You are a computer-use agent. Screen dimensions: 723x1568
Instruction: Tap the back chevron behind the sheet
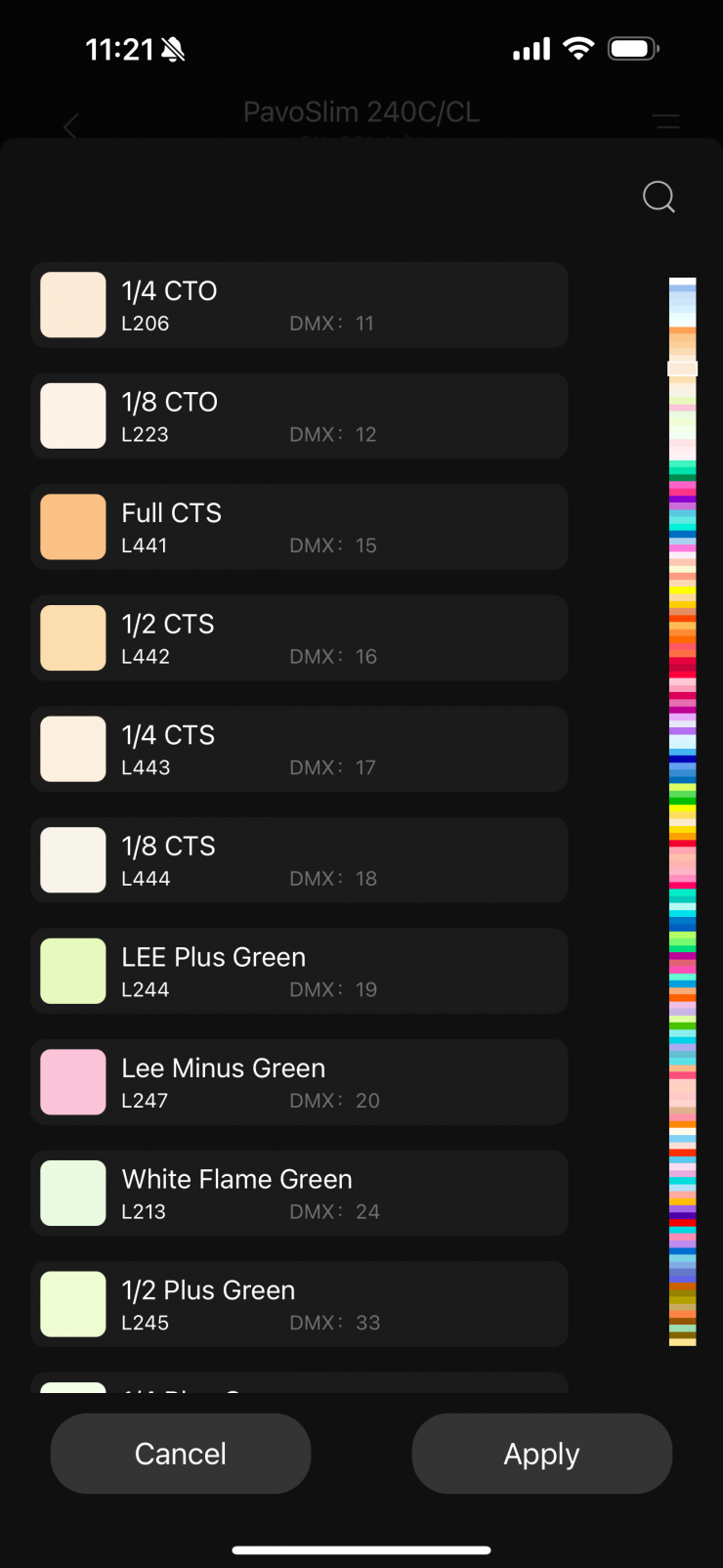[x=70, y=126]
